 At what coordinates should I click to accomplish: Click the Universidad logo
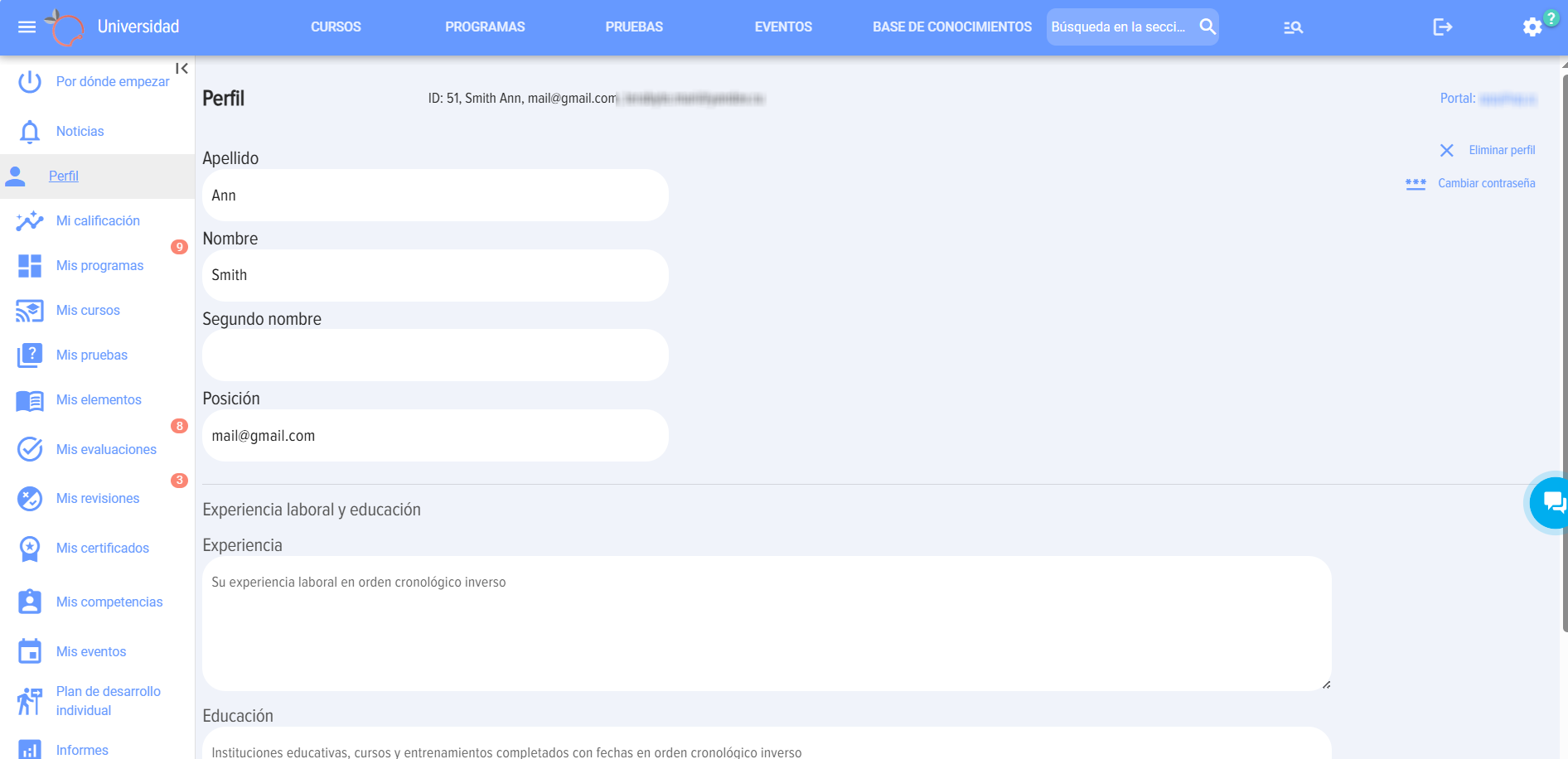point(64,27)
